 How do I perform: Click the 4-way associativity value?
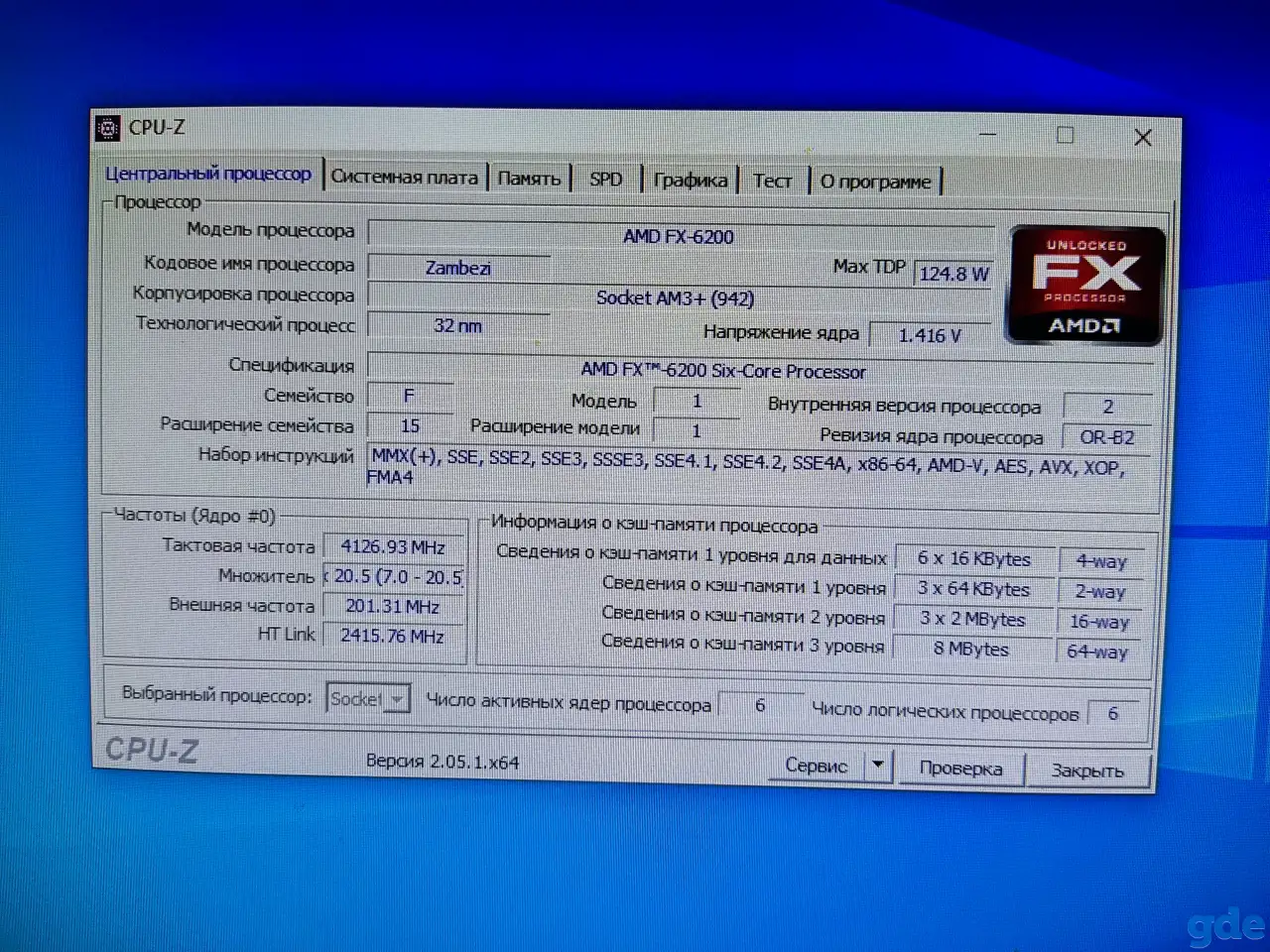tap(1101, 561)
